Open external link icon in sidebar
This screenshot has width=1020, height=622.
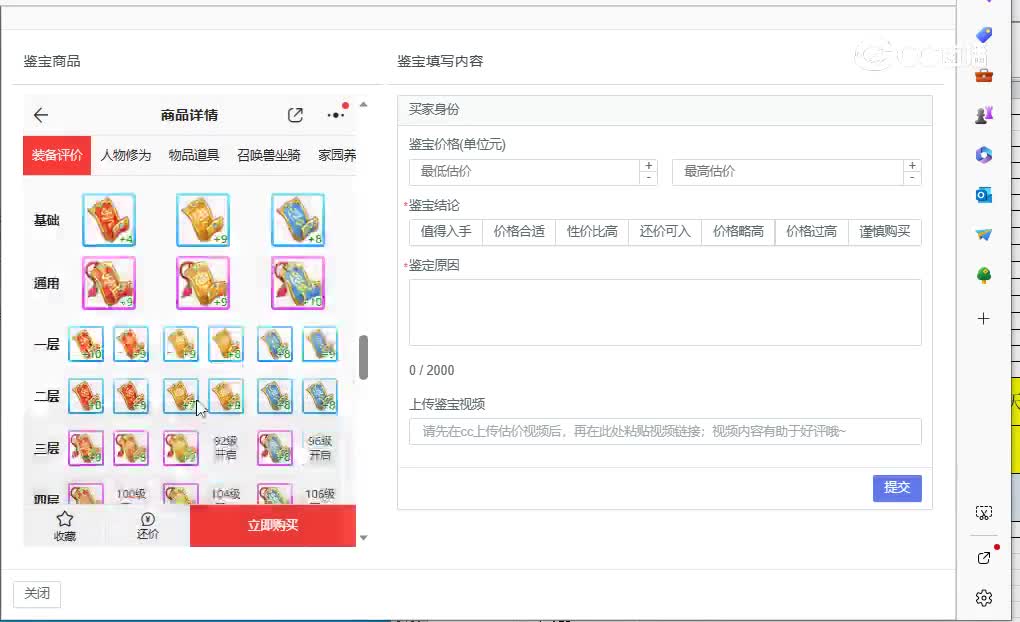984,558
